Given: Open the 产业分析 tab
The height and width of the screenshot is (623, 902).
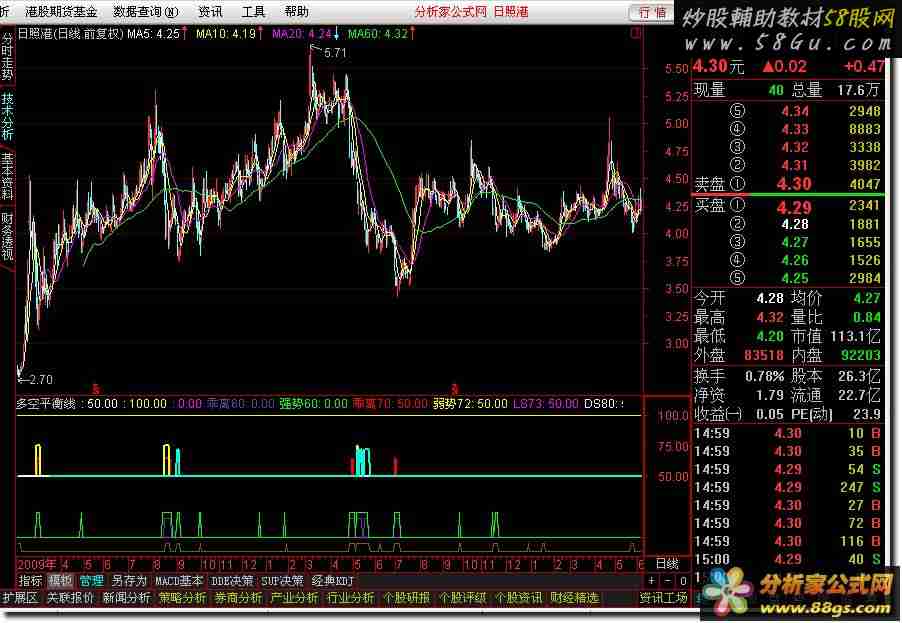Looking at the screenshot, I should point(295,598).
